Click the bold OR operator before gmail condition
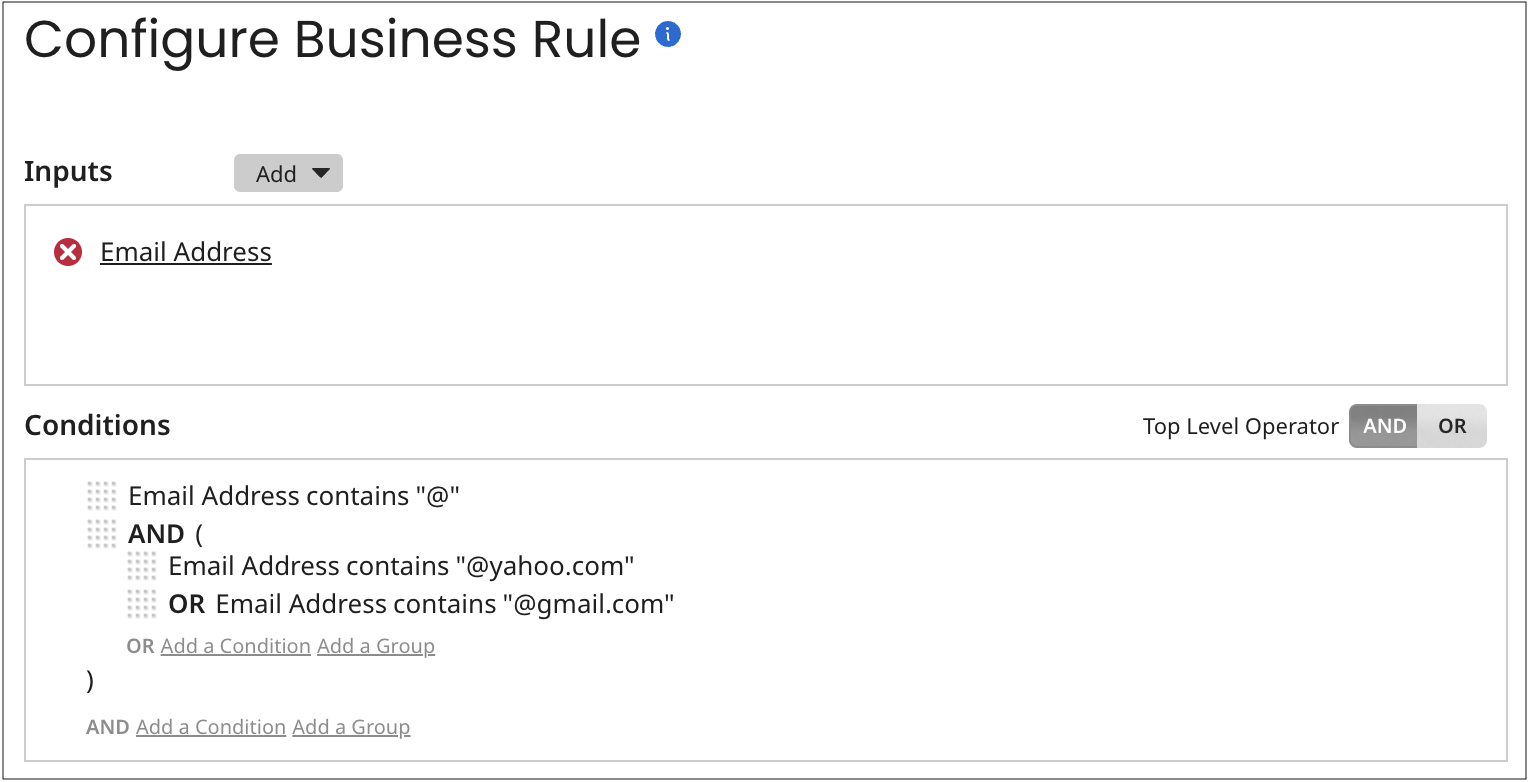The width and height of the screenshot is (1528, 782). (187, 604)
